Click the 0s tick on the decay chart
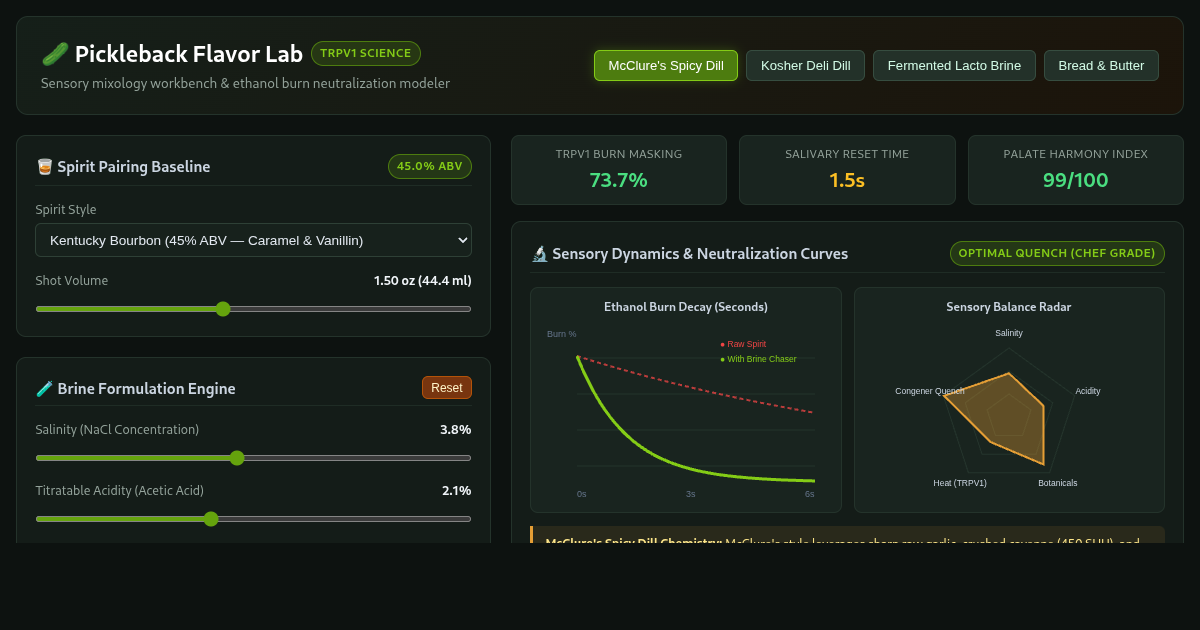 tap(582, 494)
